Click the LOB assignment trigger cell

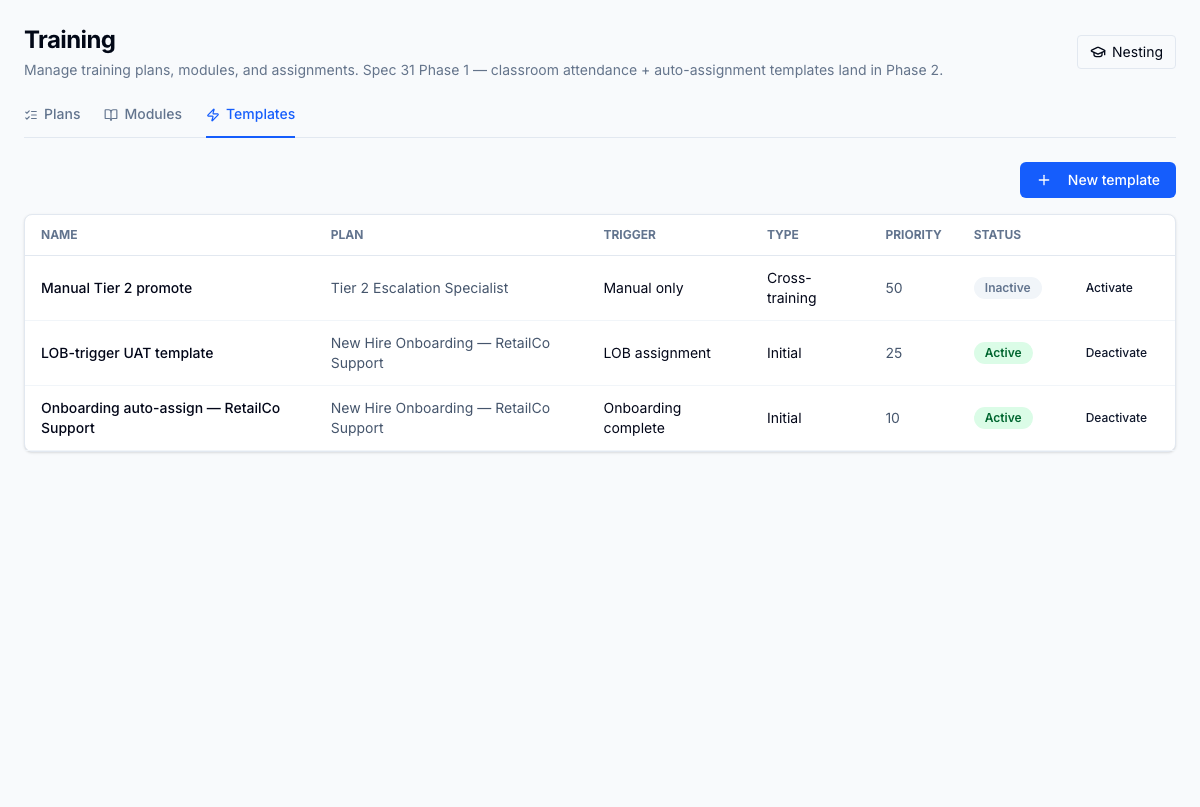pyautogui.click(x=657, y=353)
